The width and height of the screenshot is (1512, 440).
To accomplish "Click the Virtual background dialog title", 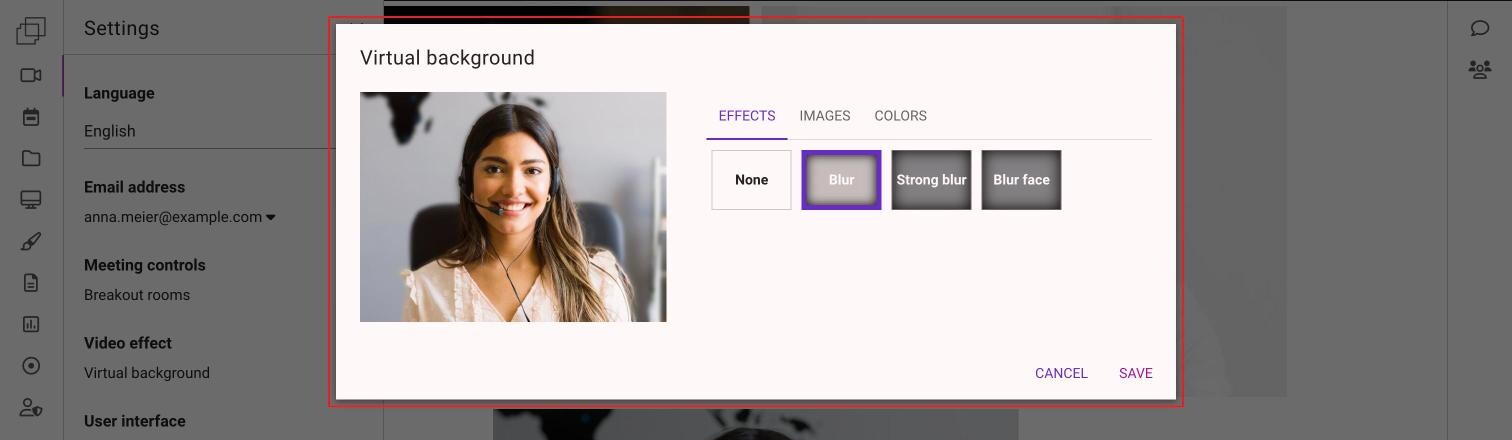I will 447,58.
